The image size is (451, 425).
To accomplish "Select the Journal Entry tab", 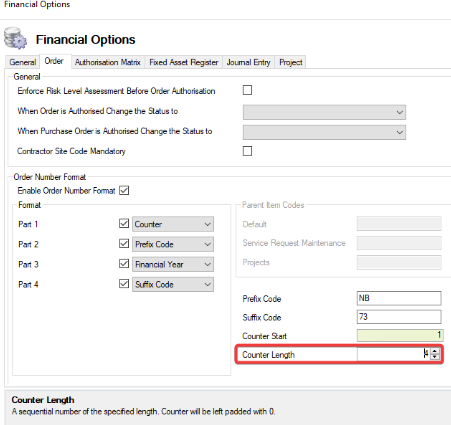I will [x=248, y=62].
